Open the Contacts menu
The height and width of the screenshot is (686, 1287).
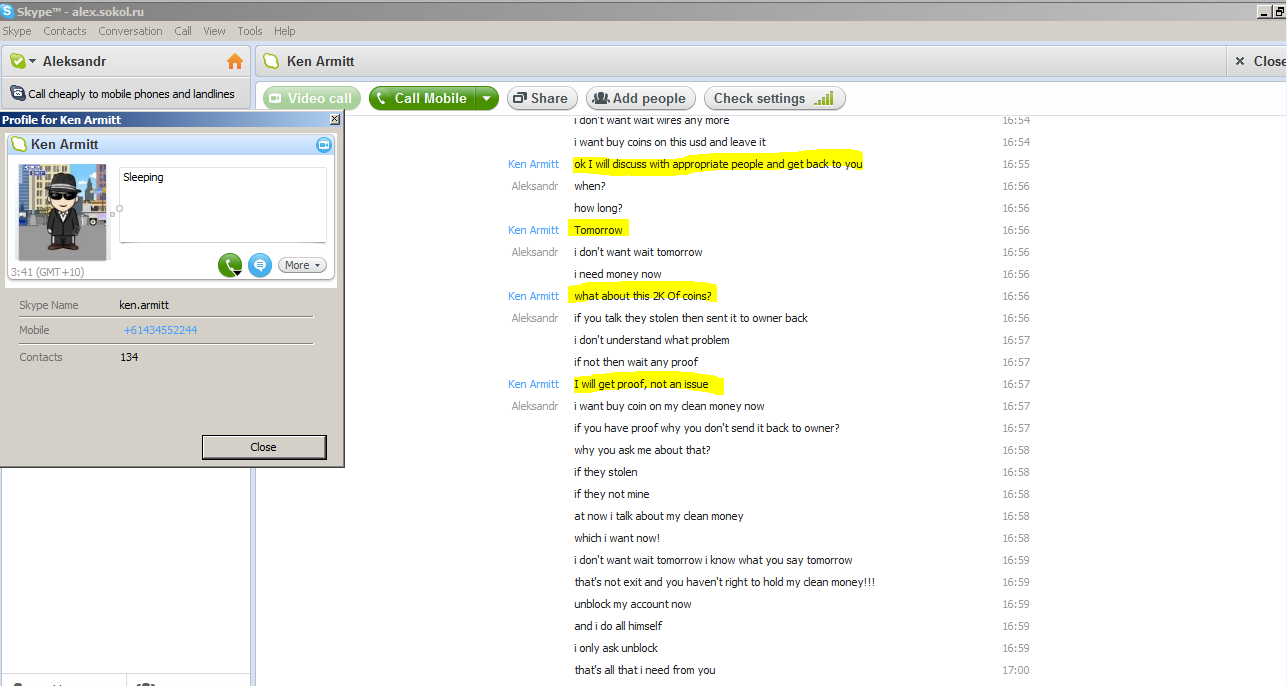coord(65,31)
